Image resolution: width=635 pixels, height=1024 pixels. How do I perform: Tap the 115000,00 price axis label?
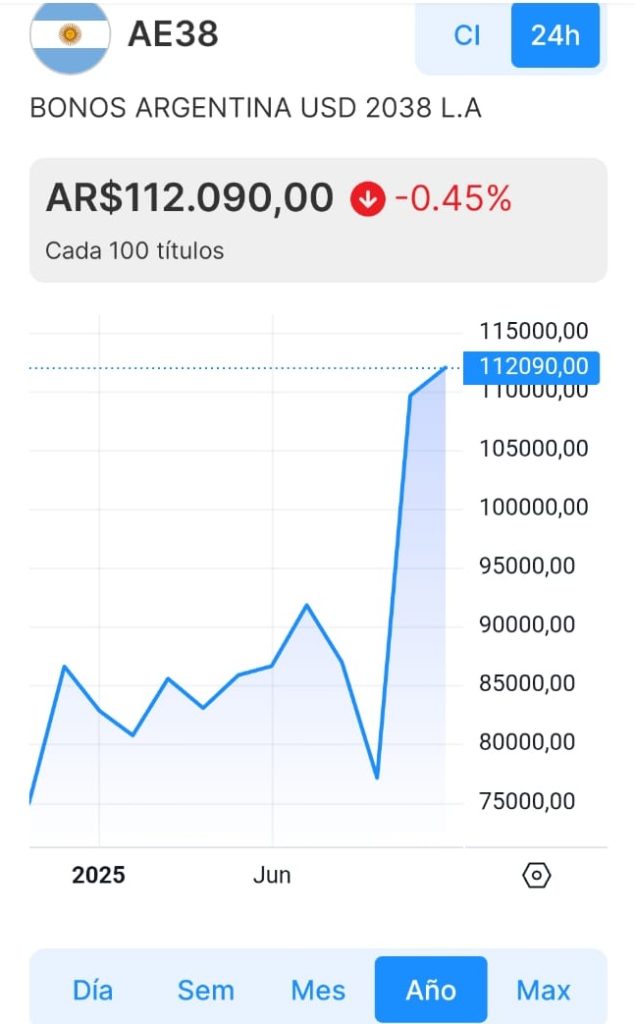click(x=534, y=331)
